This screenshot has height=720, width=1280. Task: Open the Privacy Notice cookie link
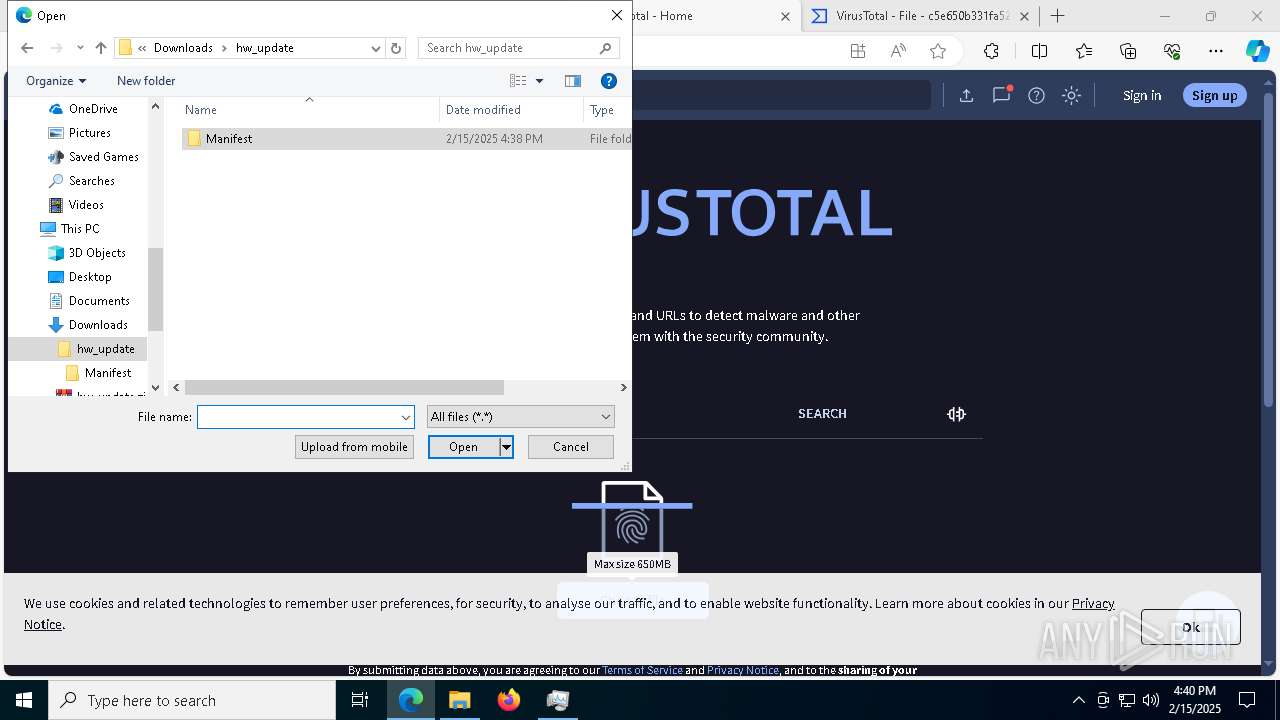[x=1093, y=603]
